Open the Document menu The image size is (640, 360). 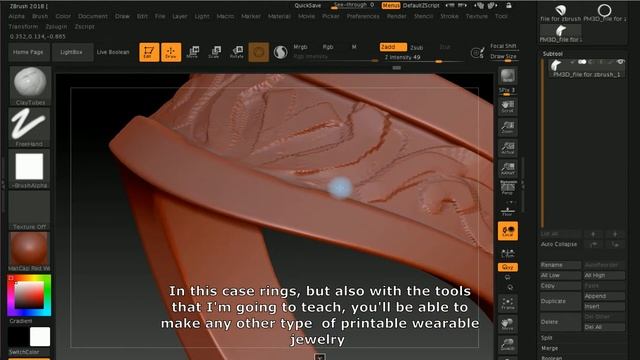(93, 16)
